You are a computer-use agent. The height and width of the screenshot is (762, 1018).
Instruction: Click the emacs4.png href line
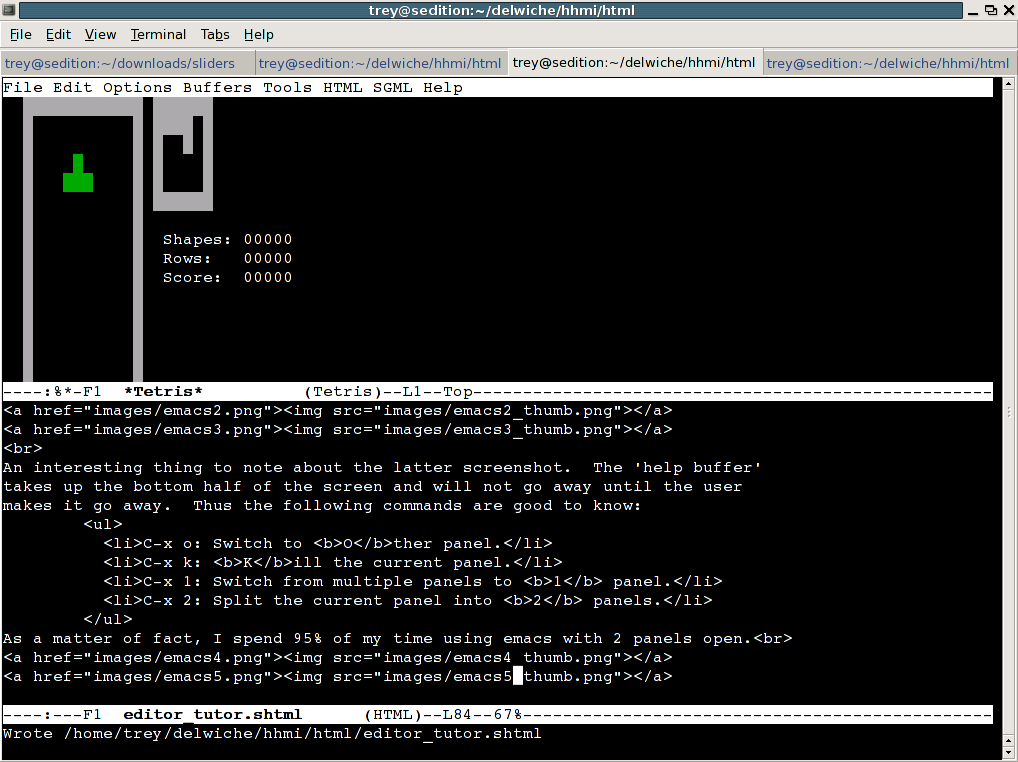[x=338, y=658]
